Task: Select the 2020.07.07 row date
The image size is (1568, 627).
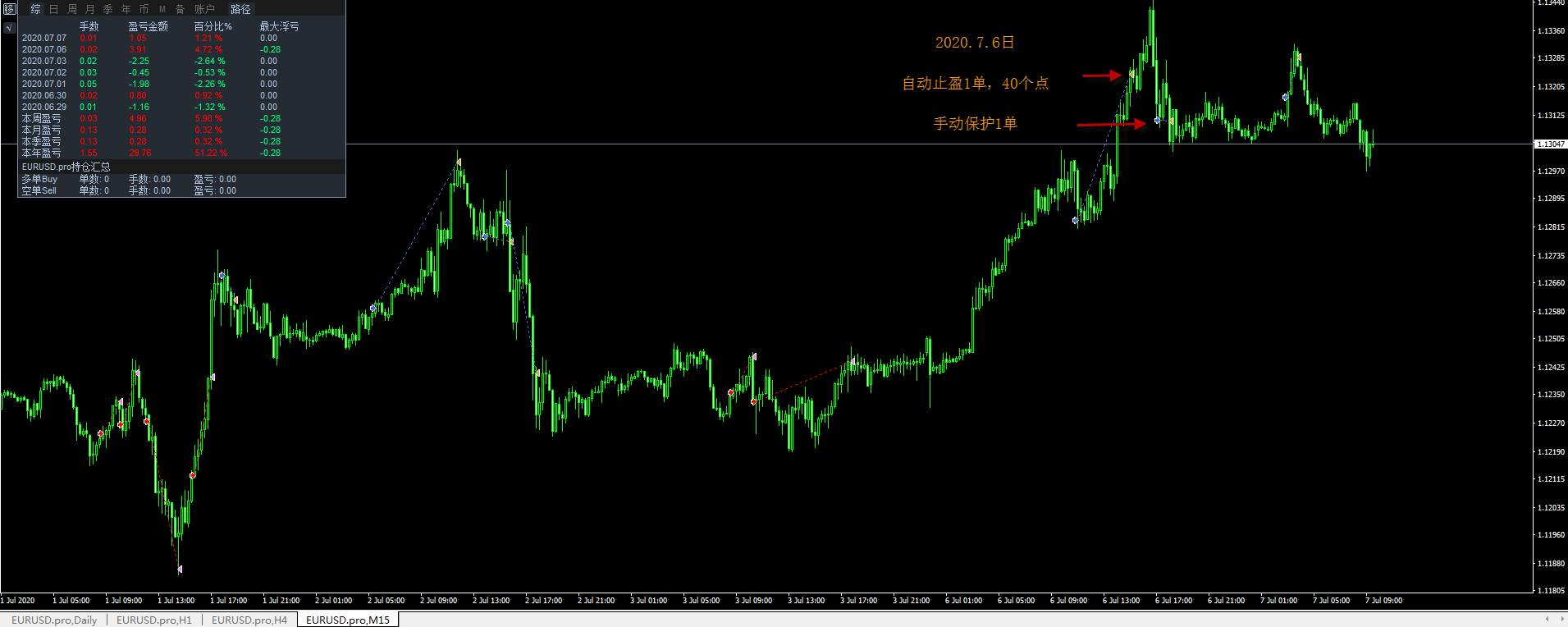Action: click(x=43, y=38)
